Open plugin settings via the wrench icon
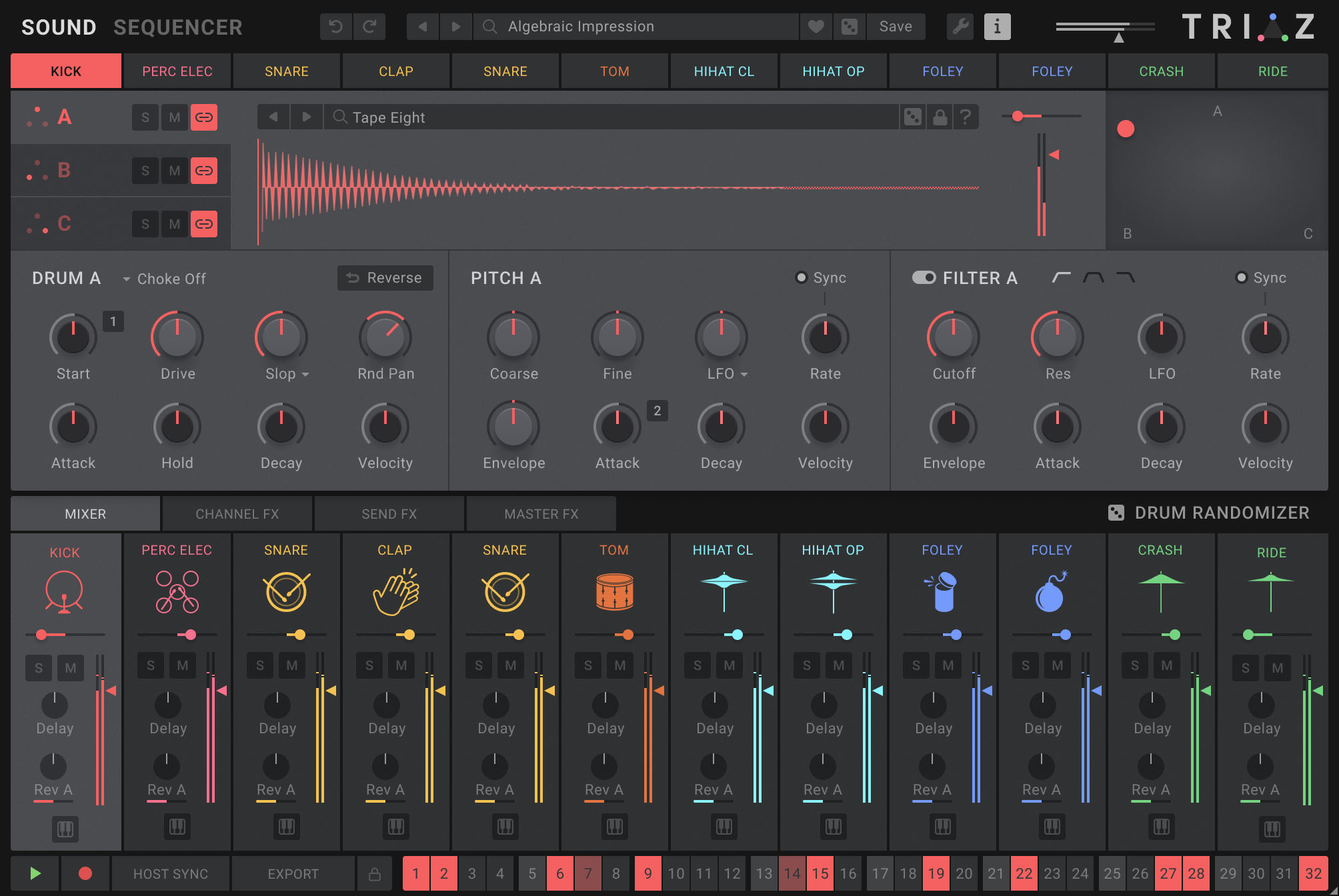The image size is (1339, 896). point(960,27)
